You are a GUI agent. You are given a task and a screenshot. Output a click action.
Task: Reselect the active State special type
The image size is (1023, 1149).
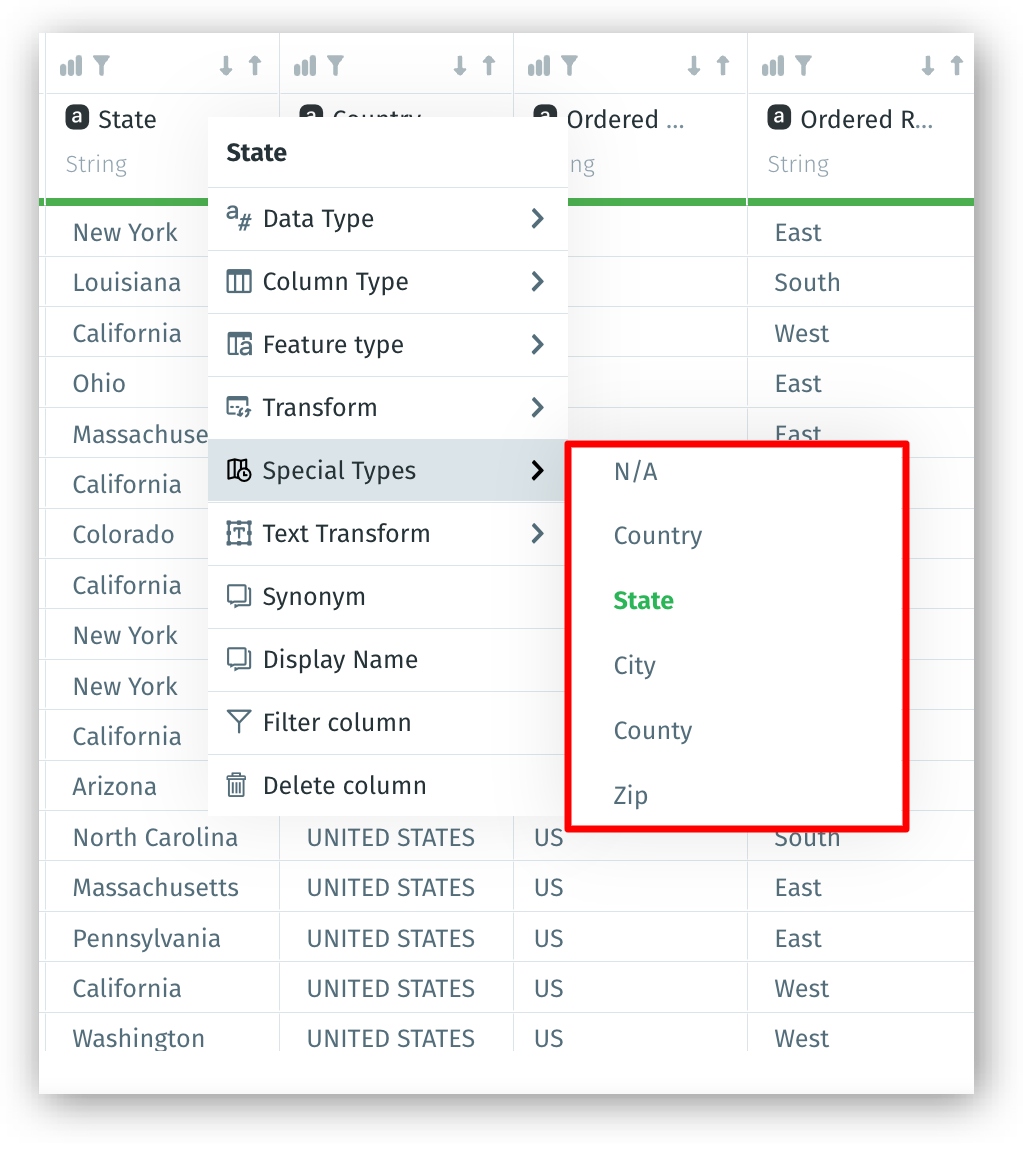click(643, 600)
